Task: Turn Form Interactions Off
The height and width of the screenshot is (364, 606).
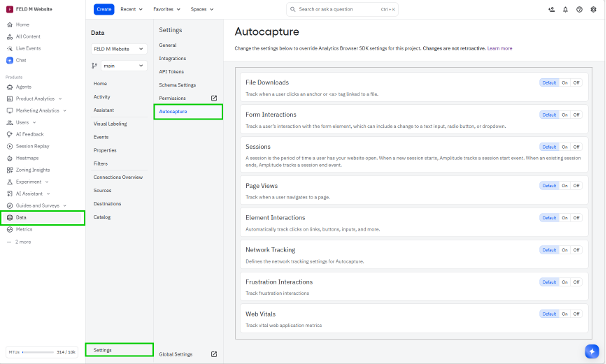Action: [576, 115]
